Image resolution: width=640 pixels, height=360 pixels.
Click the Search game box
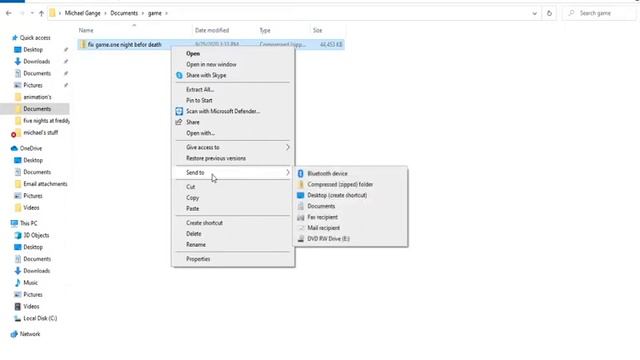pos(600,13)
